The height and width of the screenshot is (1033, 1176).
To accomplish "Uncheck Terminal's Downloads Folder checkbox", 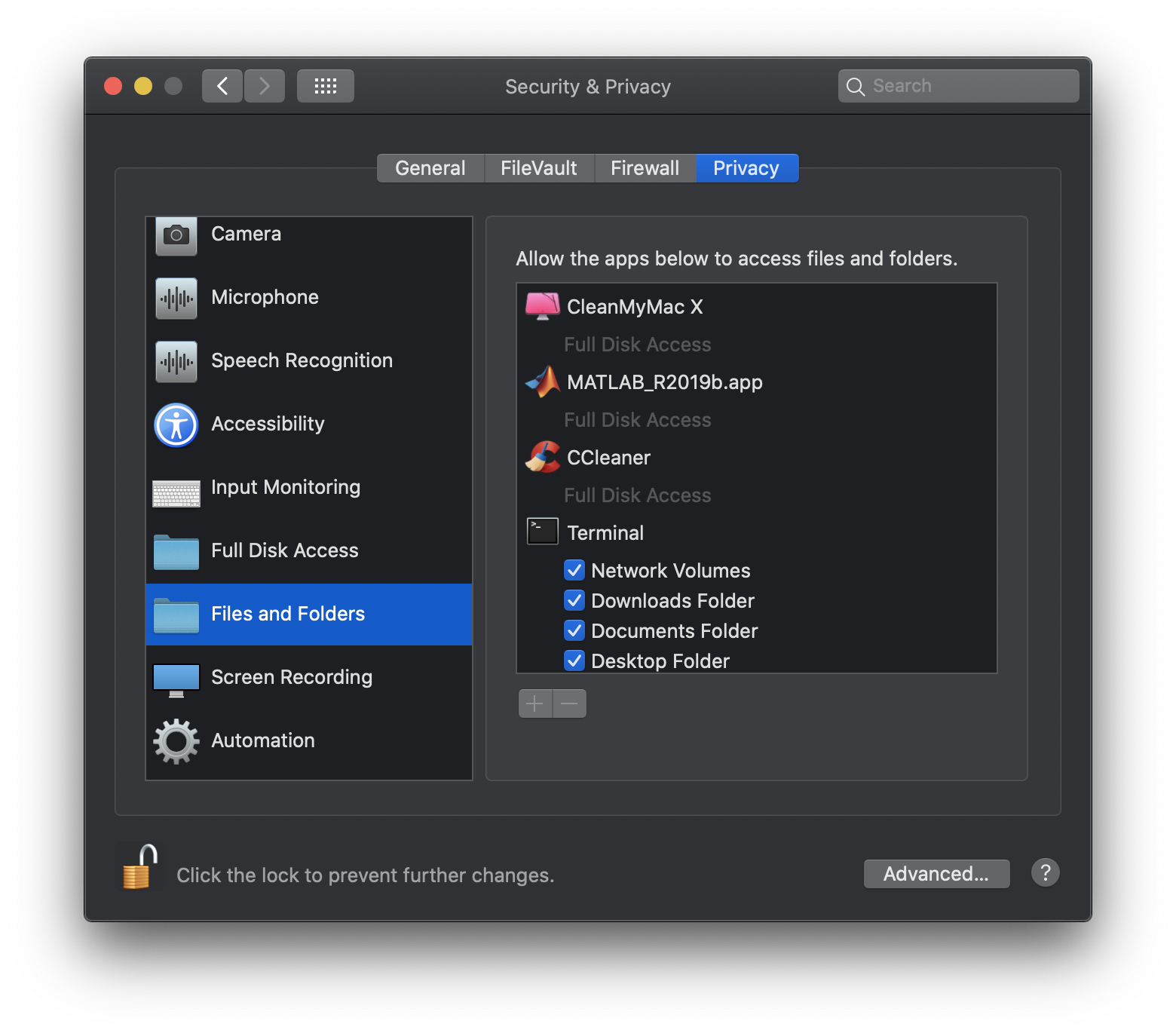I will point(574,600).
